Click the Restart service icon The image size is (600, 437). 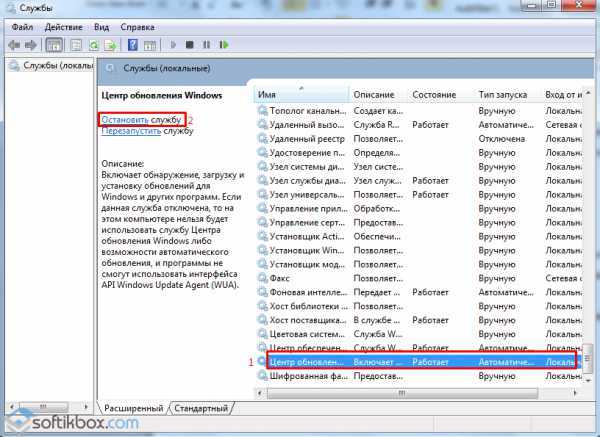[x=224, y=45]
